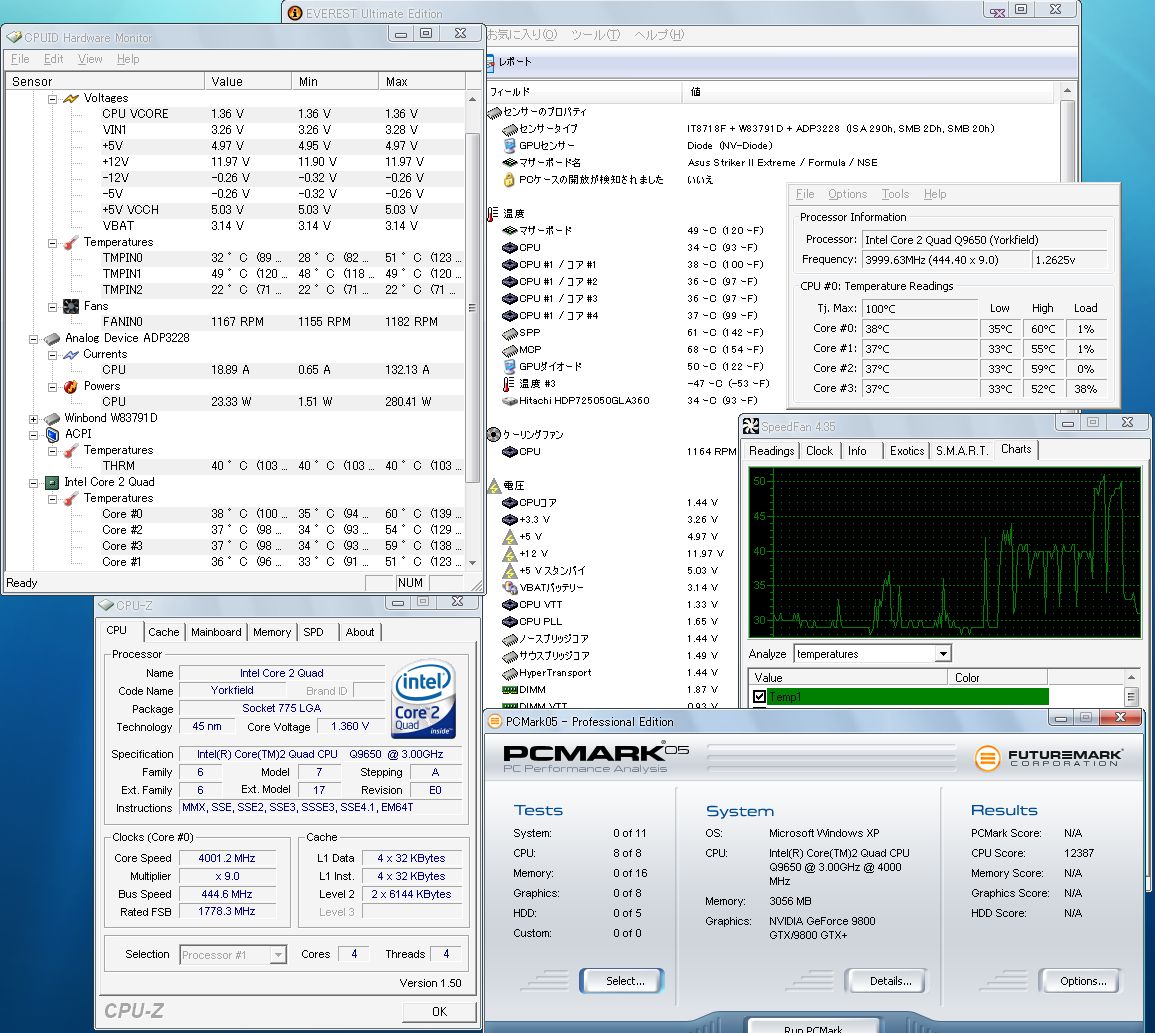Image resolution: width=1155 pixels, height=1033 pixels.
Task: Click the Fans icon in the sensor tree
Action: tap(70, 306)
